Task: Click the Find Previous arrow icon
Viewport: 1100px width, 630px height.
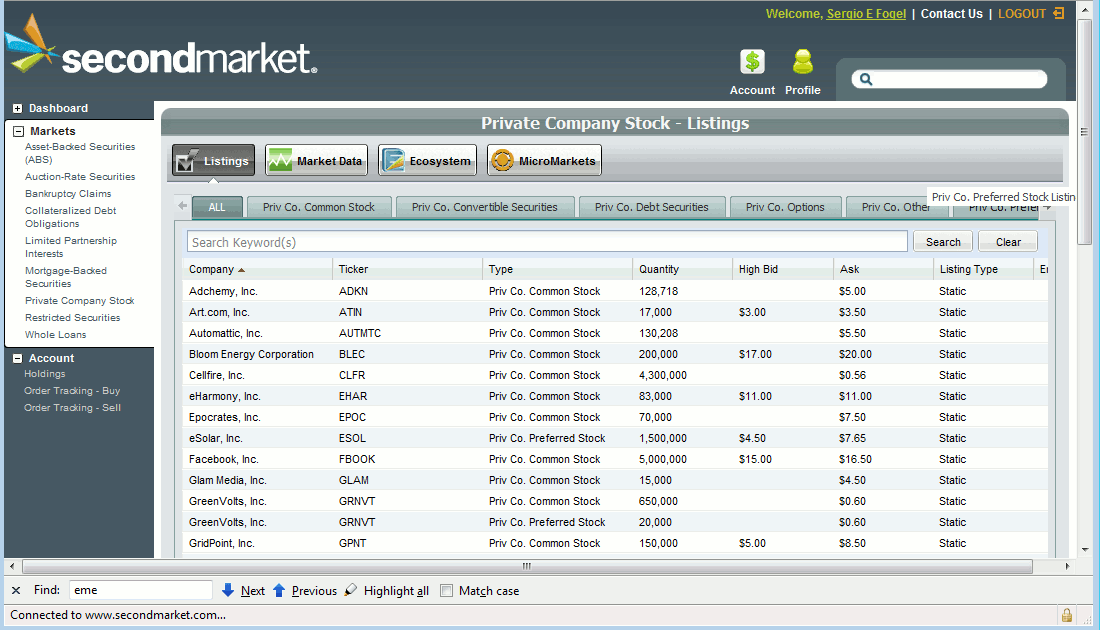Action: point(279,591)
